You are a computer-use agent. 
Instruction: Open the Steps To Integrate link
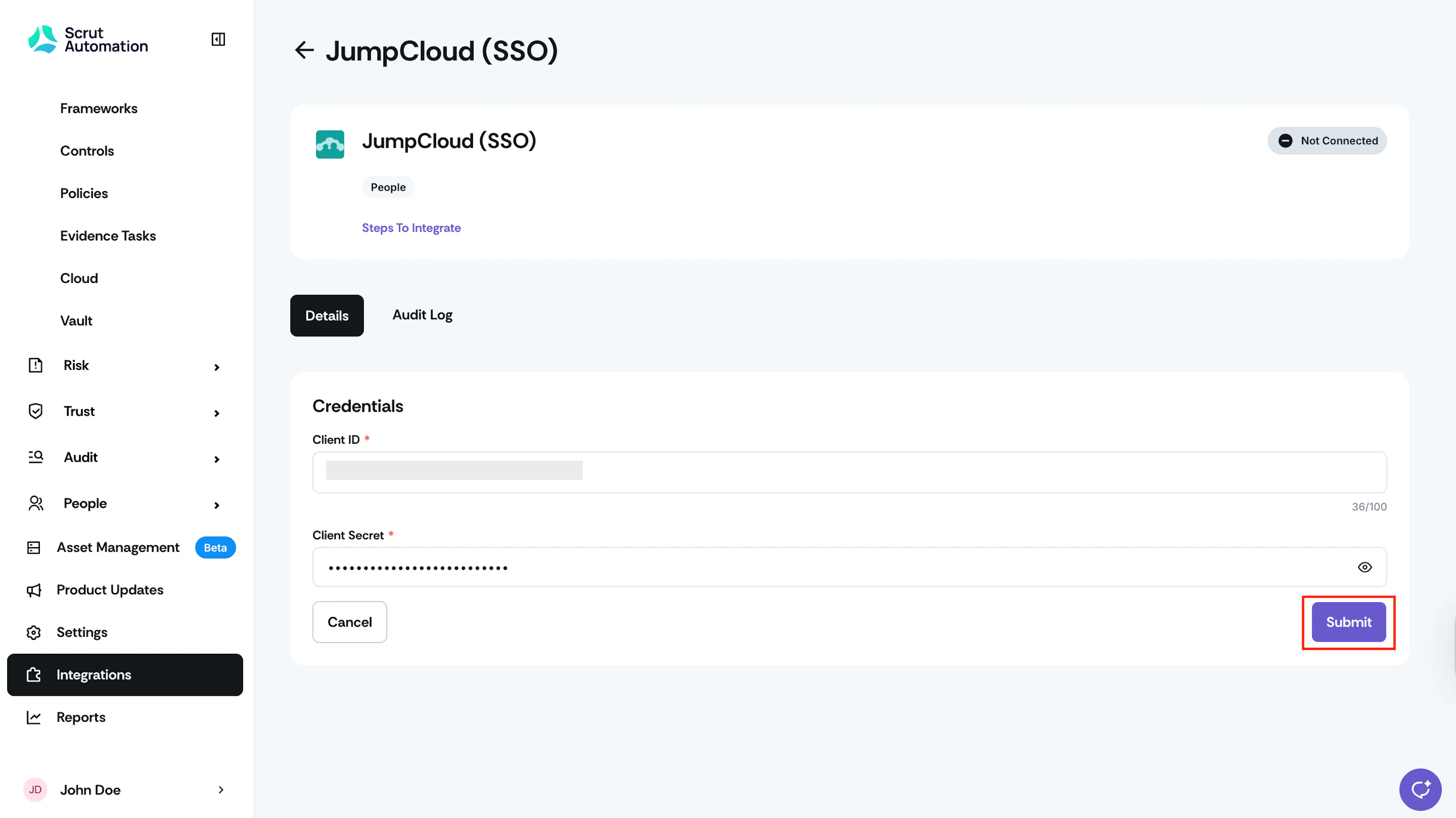[411, 228]
